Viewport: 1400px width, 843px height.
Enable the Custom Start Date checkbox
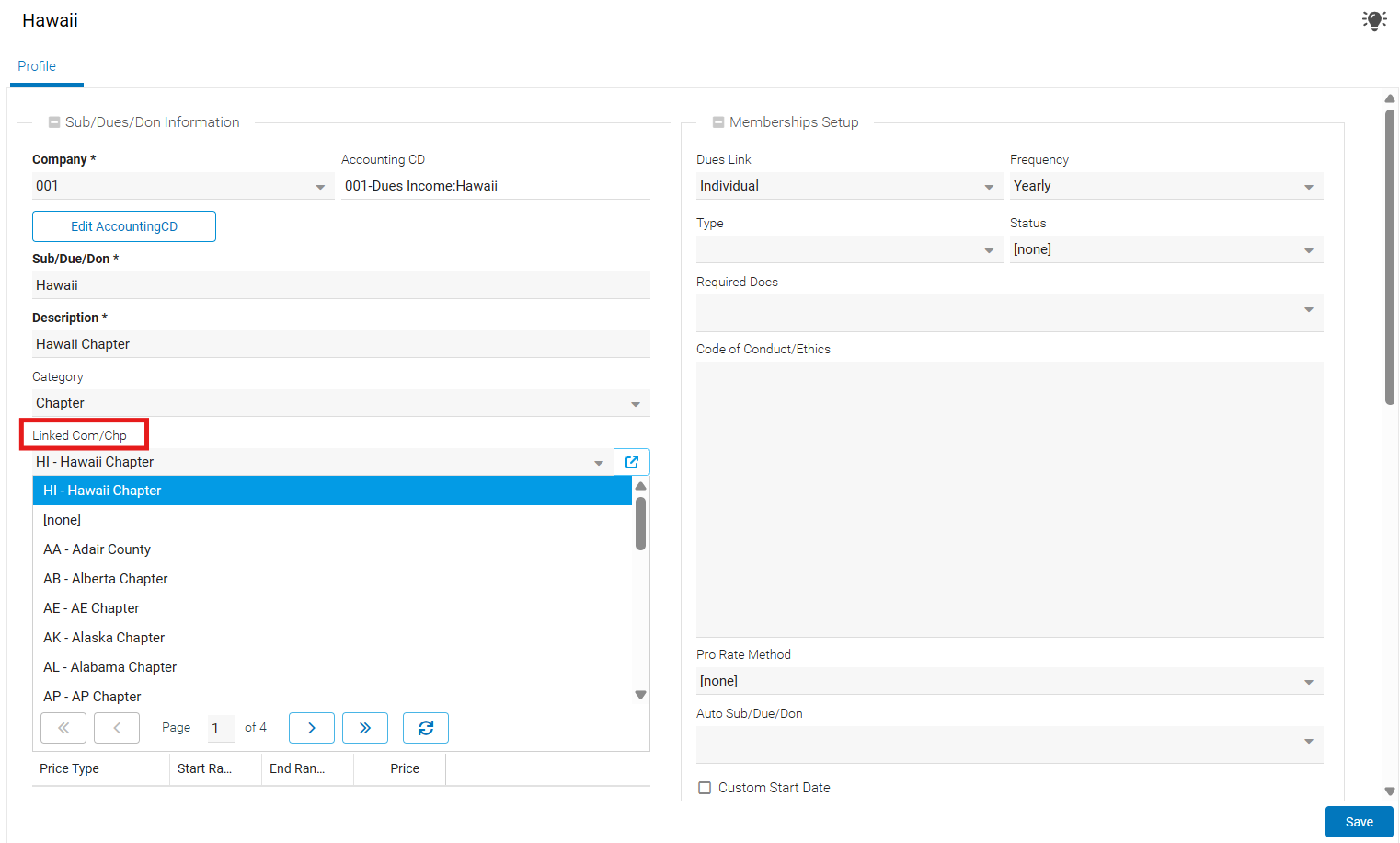pos(705,788)
